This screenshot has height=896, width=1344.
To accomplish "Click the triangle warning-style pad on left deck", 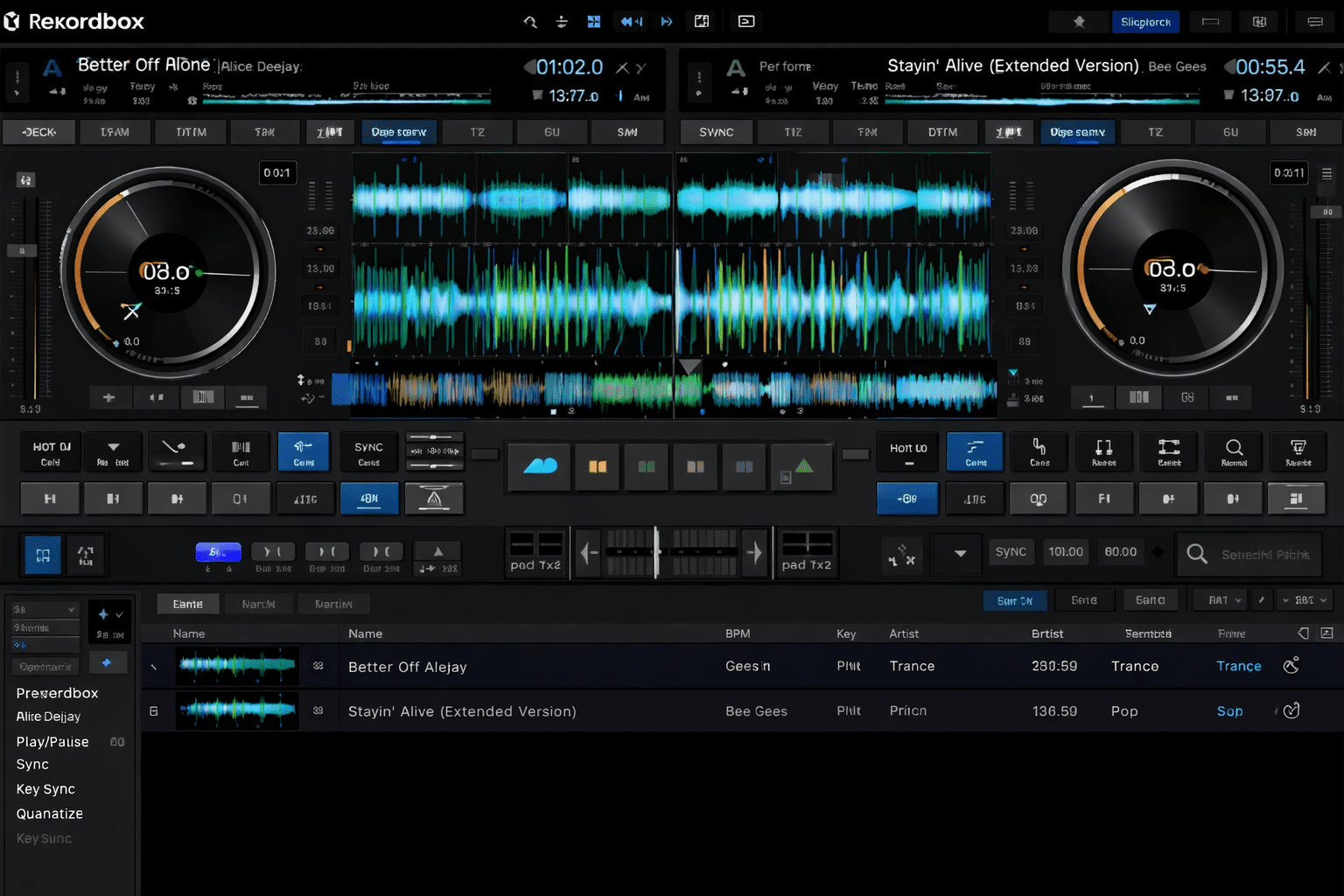I will pos(435,498).
